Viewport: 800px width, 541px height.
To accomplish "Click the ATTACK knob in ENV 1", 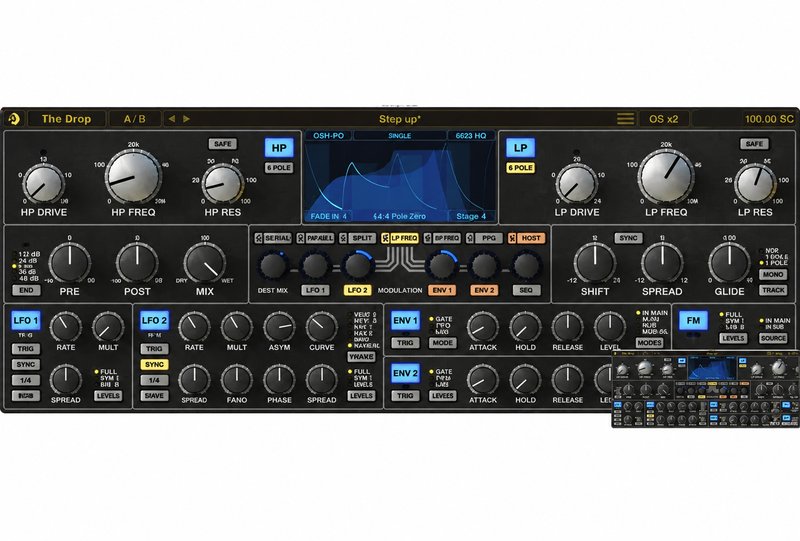I will [483, 327].
